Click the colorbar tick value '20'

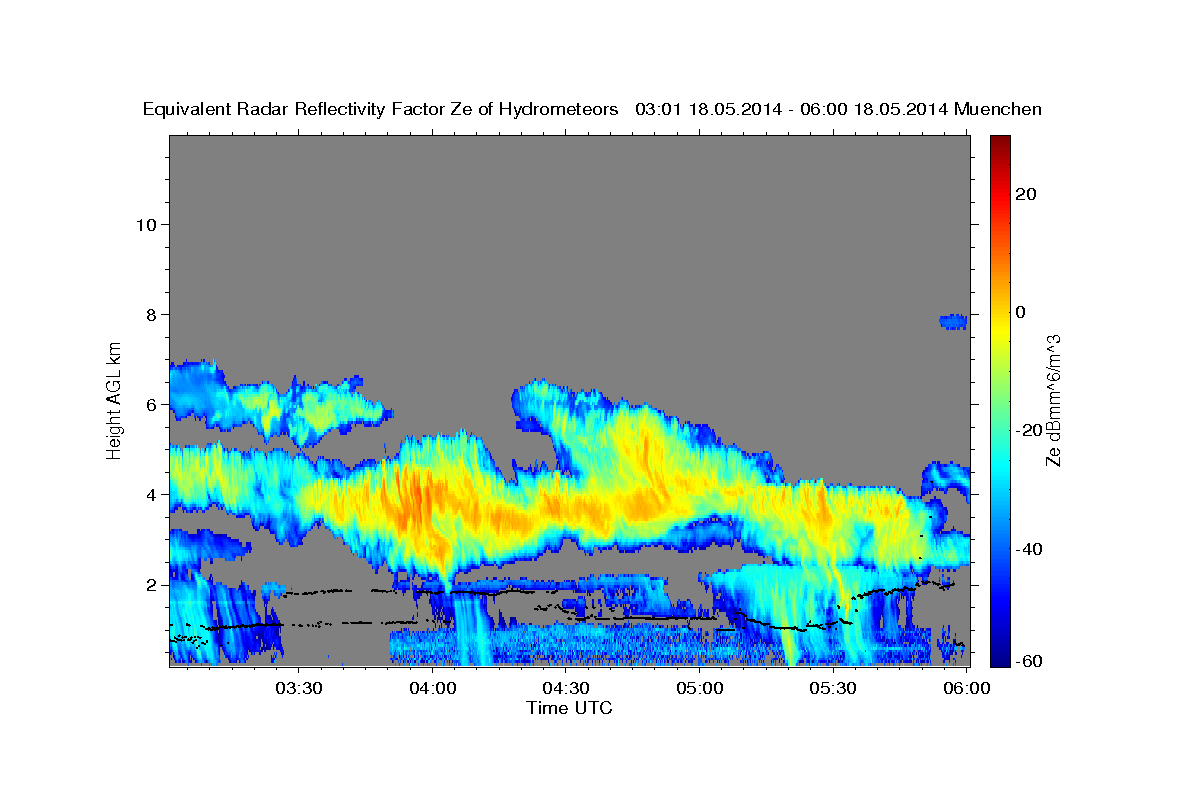tap(1025, 194)
